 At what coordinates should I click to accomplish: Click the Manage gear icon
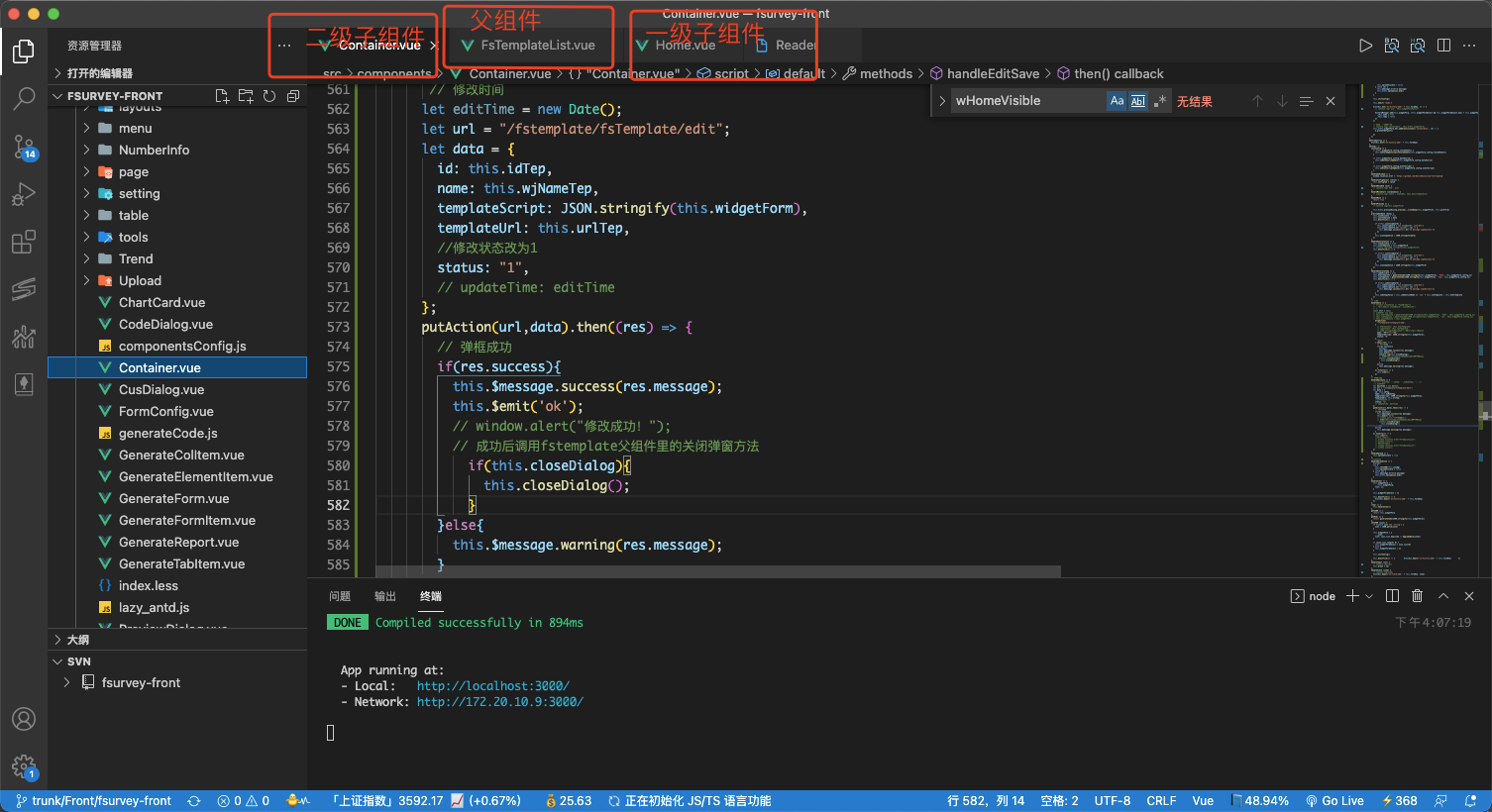(x=24, y=765)
